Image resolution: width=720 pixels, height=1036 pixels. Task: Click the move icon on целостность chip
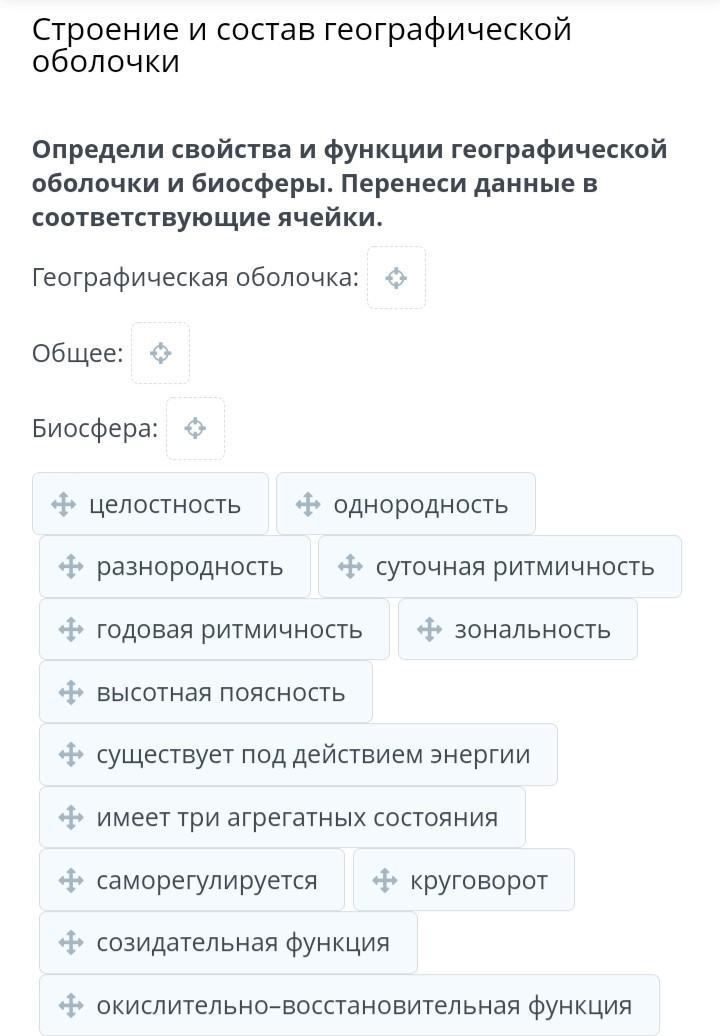click(63, 505)
